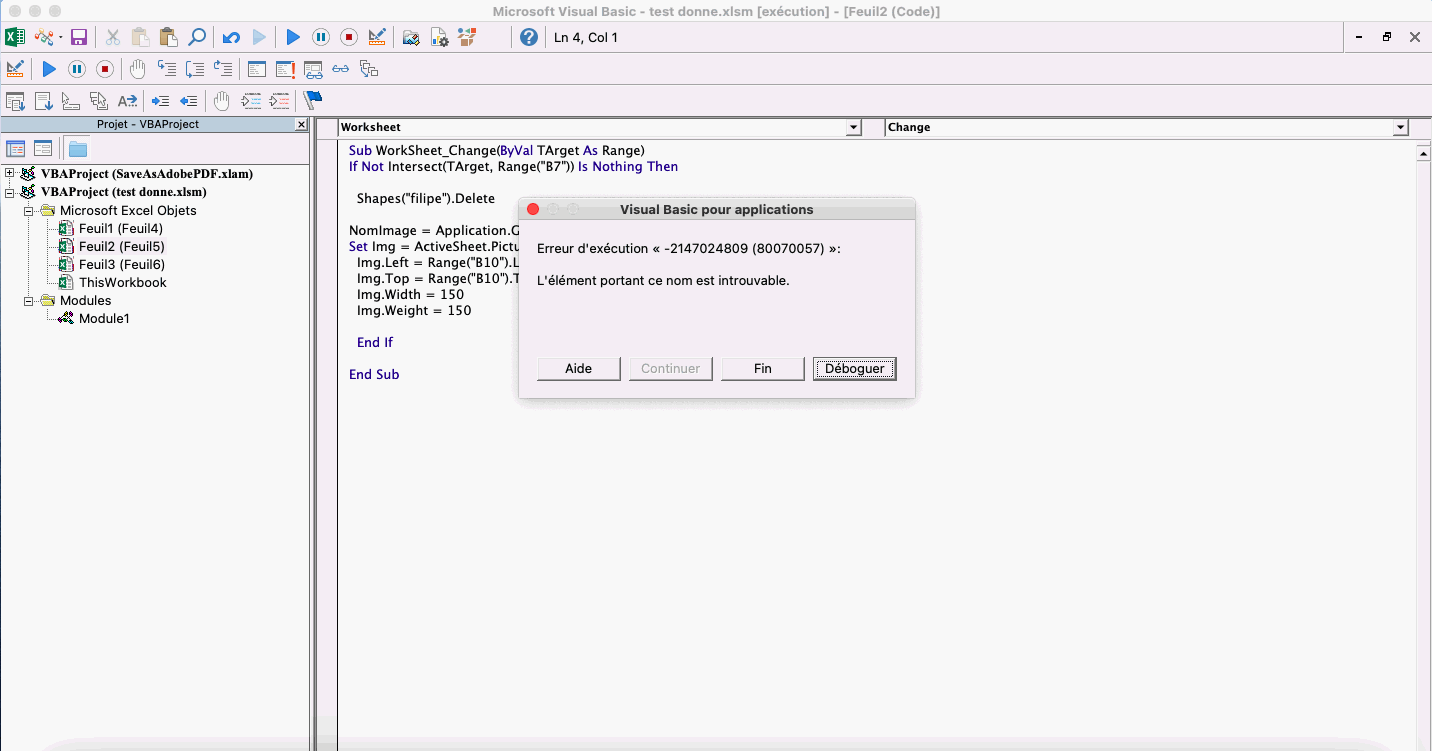Click the View Object icon in Project panel

pyautogui.click(x=43, y=149)
